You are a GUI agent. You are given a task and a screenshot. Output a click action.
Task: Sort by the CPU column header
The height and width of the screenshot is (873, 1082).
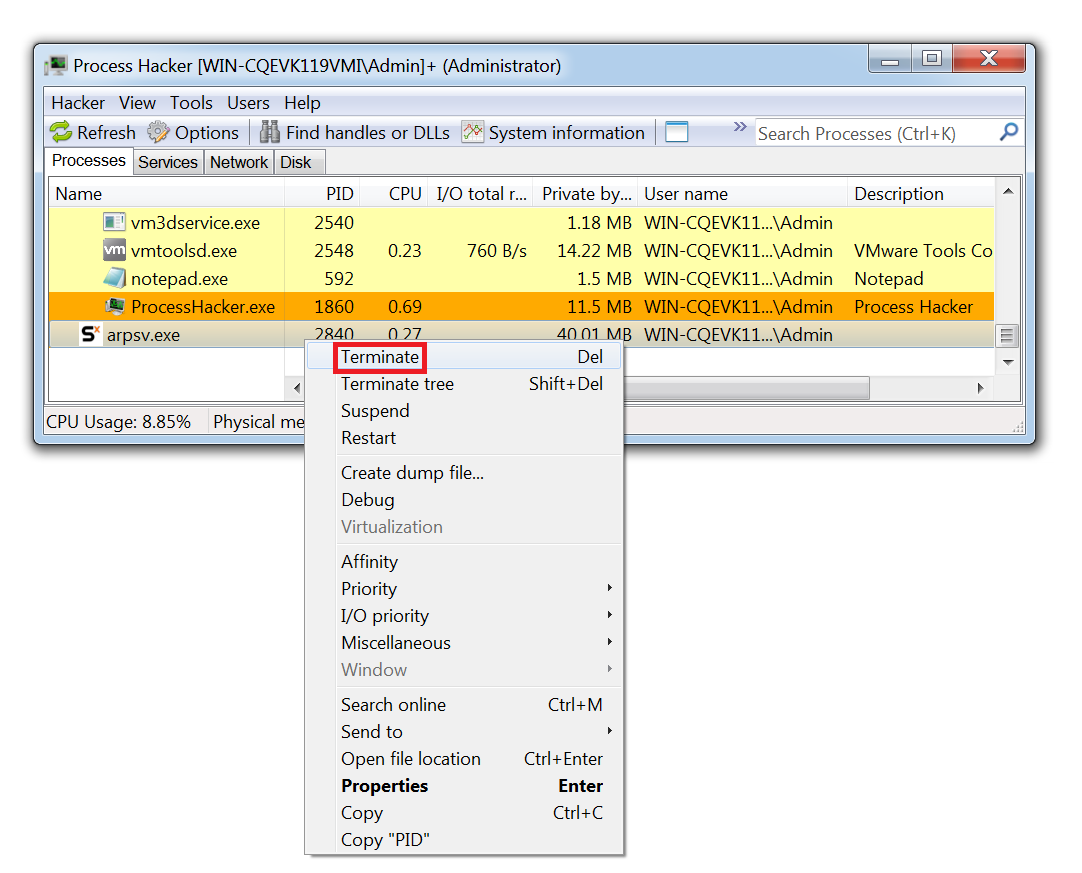[394, 194]
